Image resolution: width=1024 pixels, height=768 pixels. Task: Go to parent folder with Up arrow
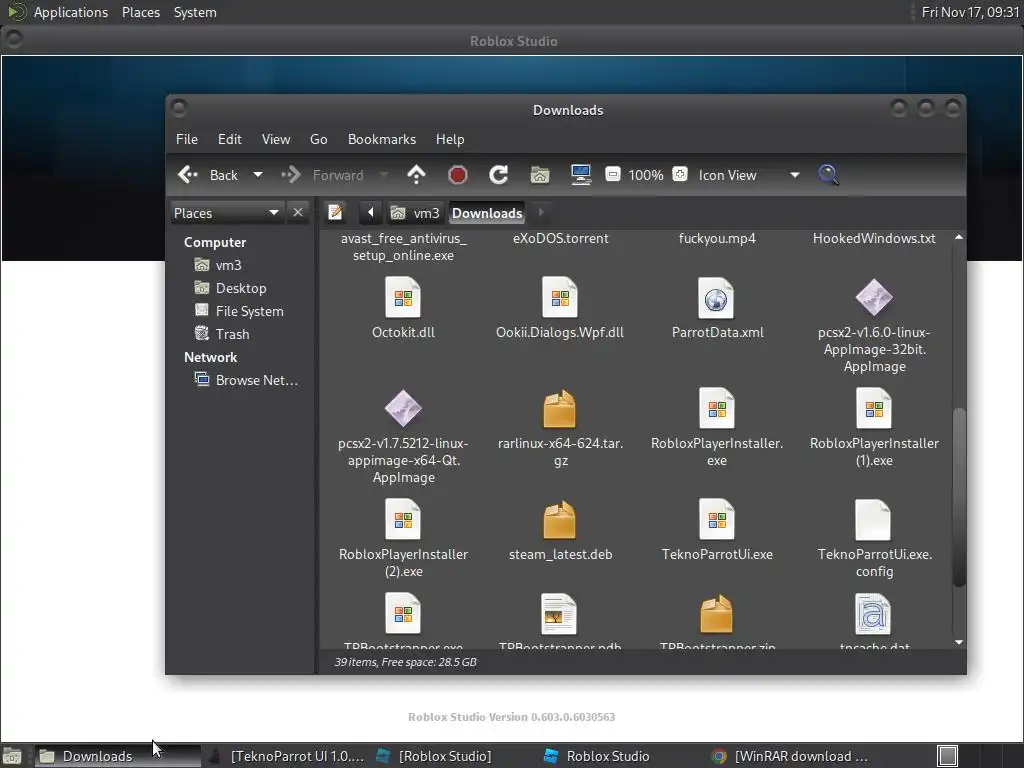(416, 174)
